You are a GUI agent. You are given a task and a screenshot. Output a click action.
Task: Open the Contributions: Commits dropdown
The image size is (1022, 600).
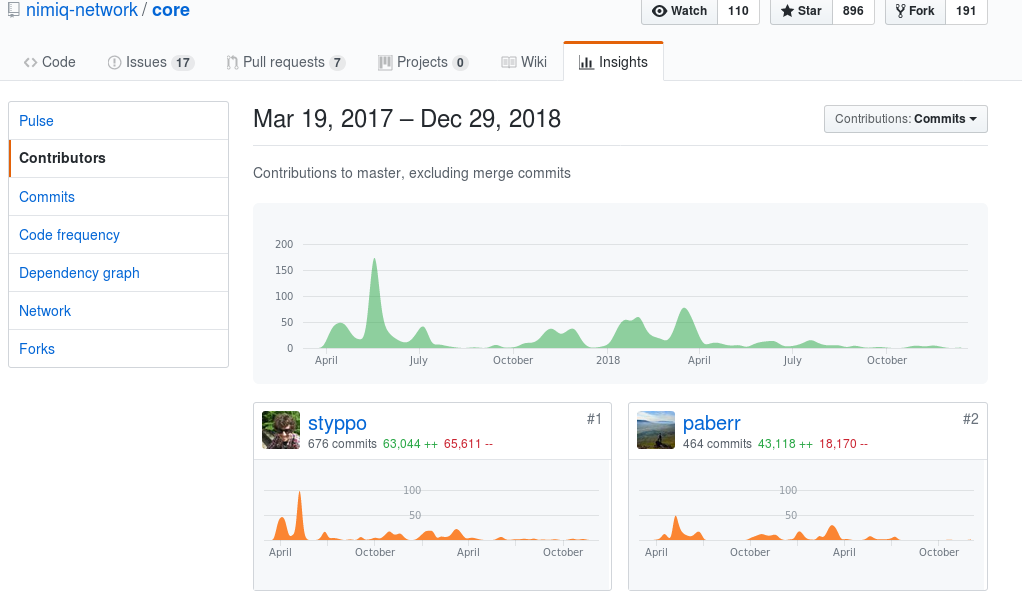pos(906,119)
